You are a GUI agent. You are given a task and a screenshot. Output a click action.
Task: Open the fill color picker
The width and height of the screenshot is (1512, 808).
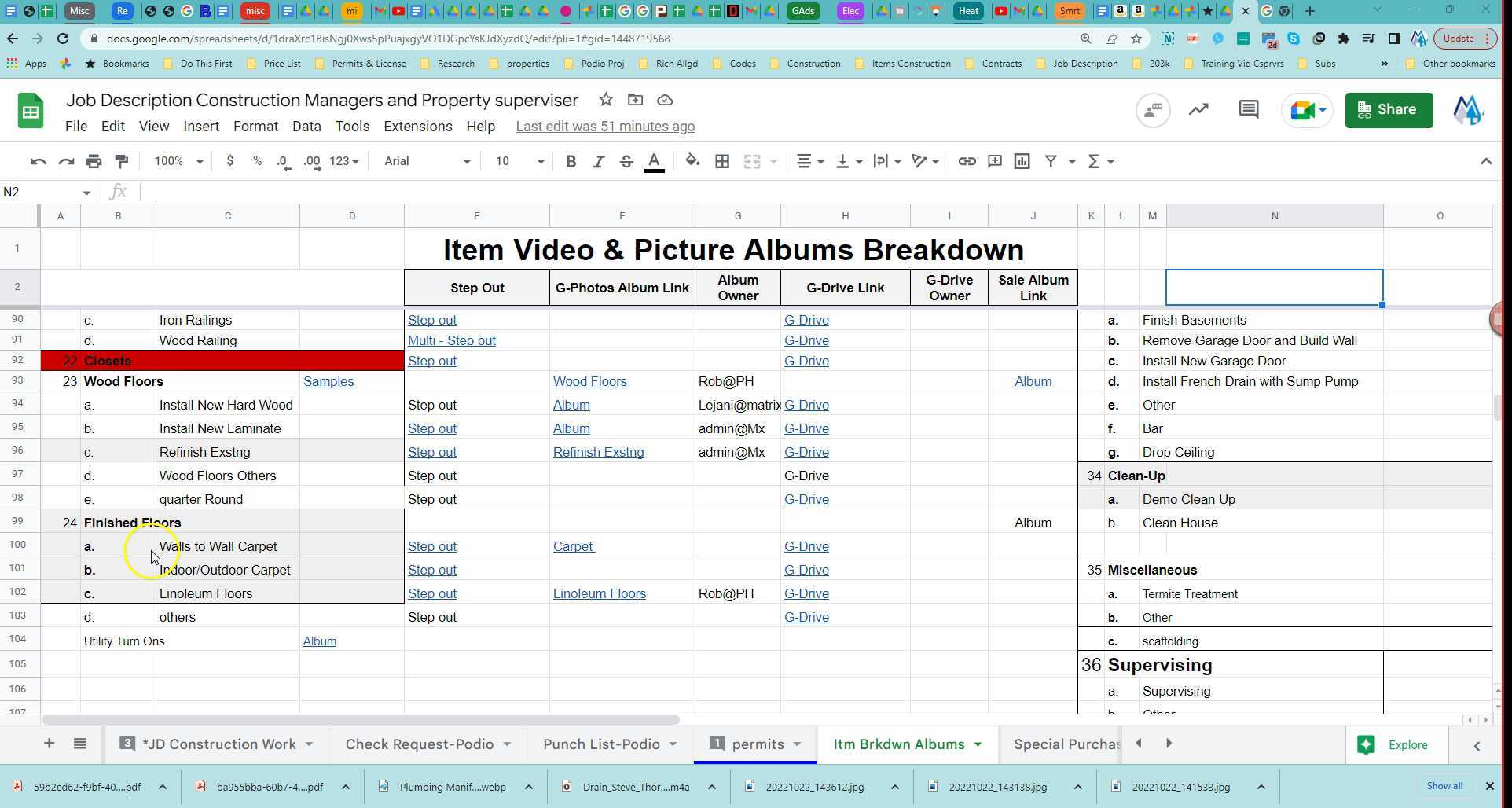tap(692, 161)
